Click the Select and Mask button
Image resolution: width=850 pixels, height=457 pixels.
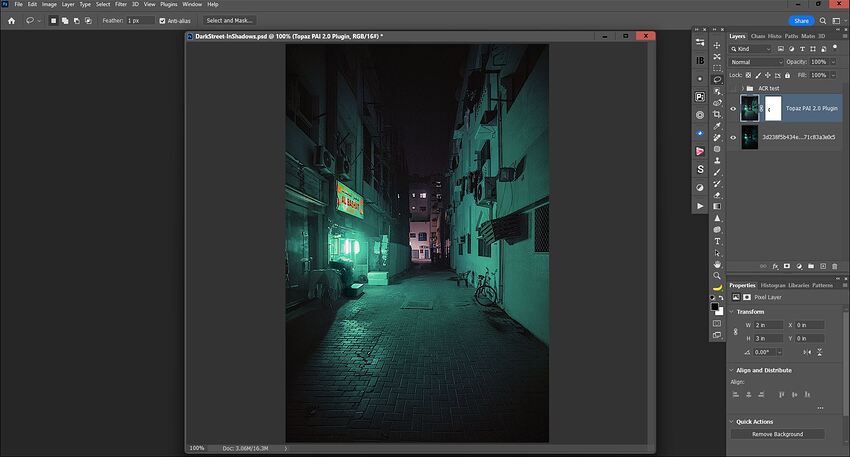click(x=230, y=20)
